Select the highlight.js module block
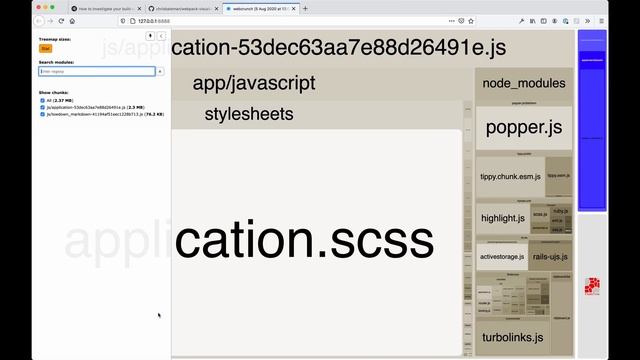 pos(503,218)
